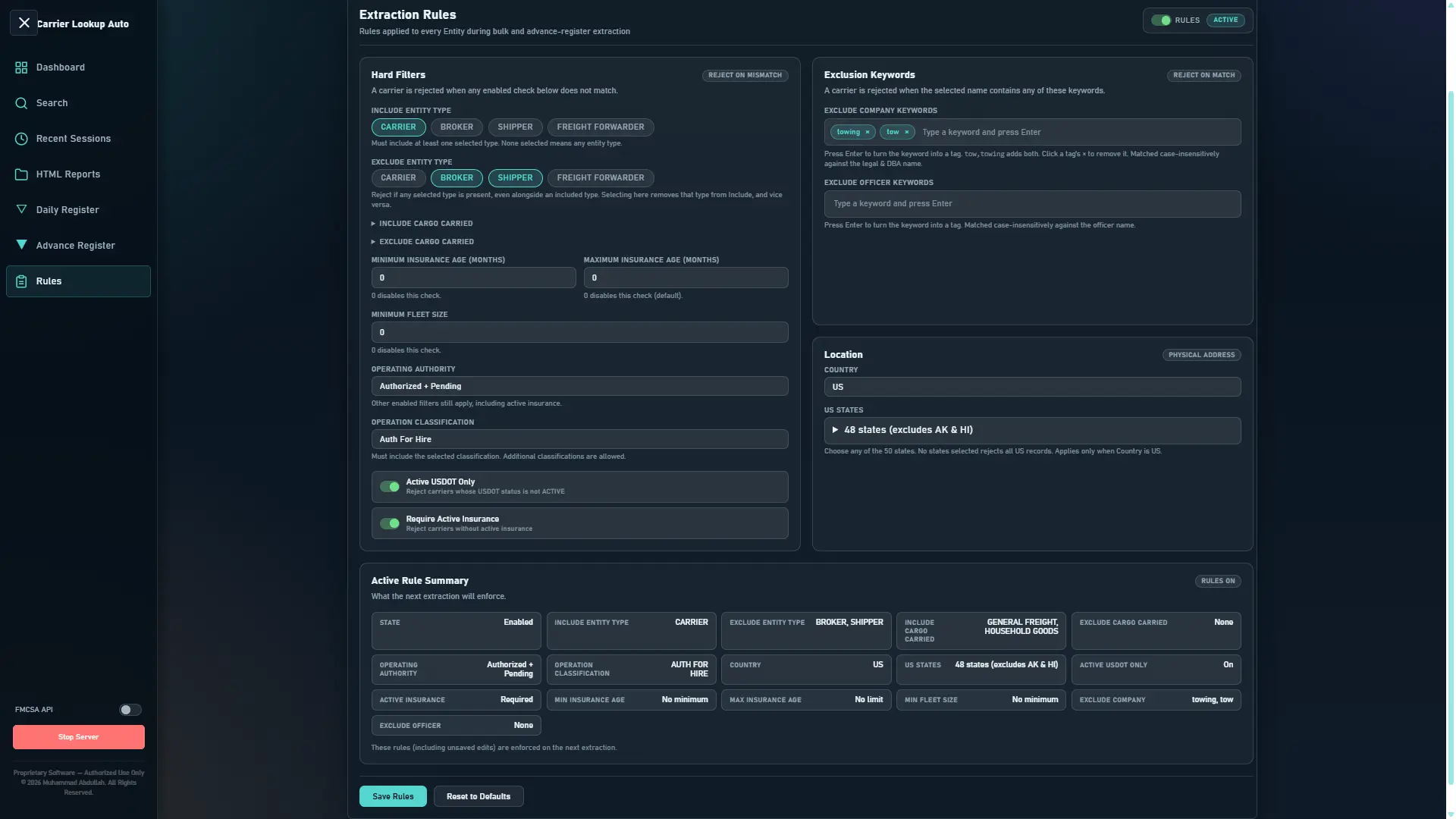Toggle SHIPPER in Exclude Entity Type

click(515, 178)
